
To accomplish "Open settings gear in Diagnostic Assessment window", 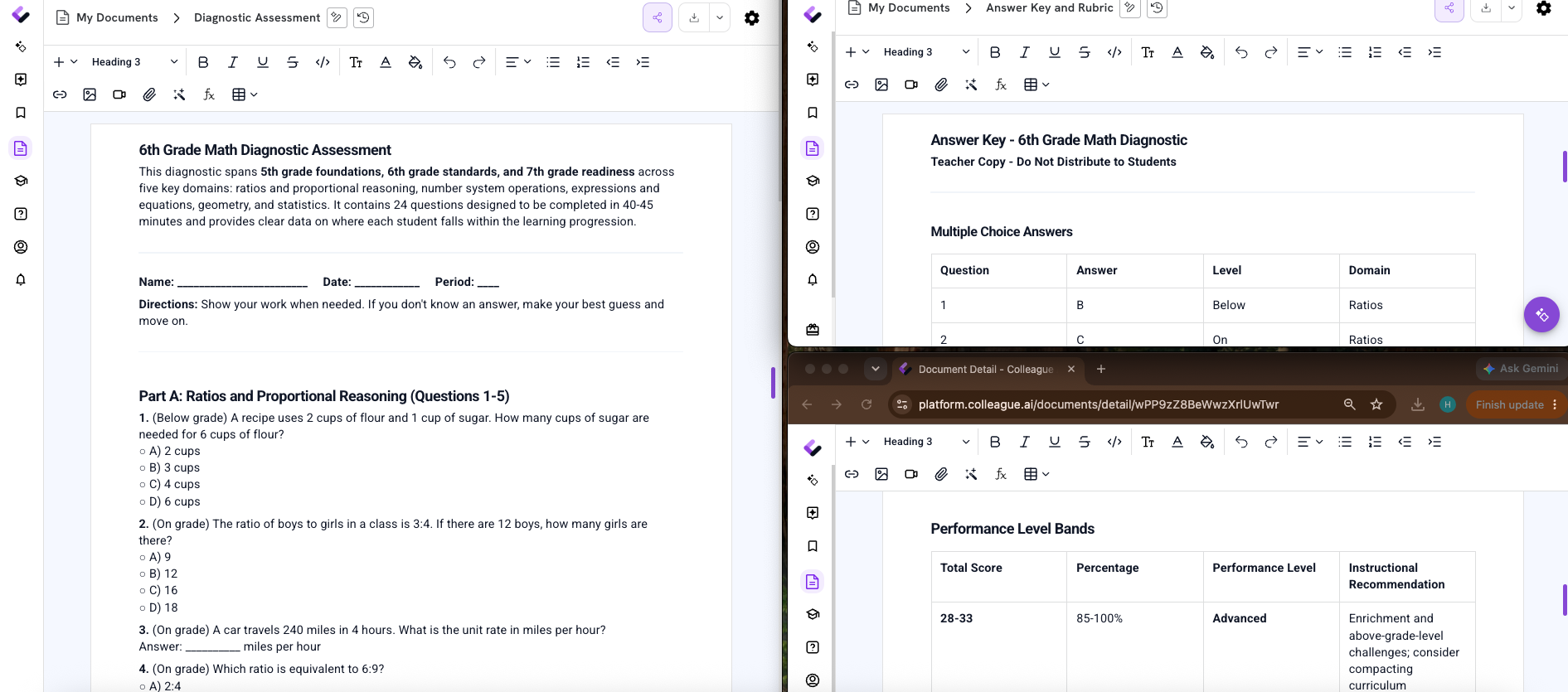I will 752,17.
